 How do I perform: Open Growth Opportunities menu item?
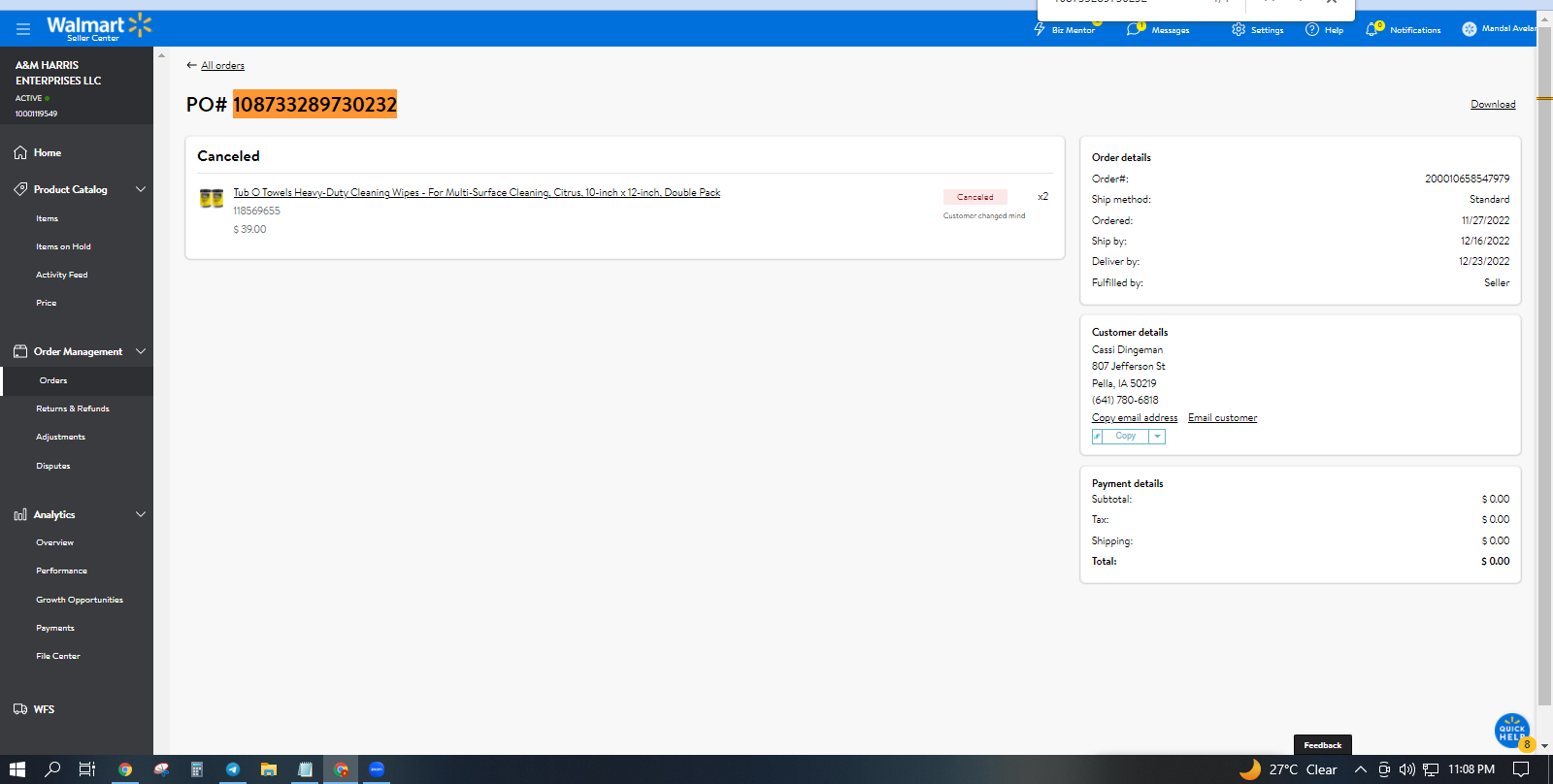[x=80, y=600]
